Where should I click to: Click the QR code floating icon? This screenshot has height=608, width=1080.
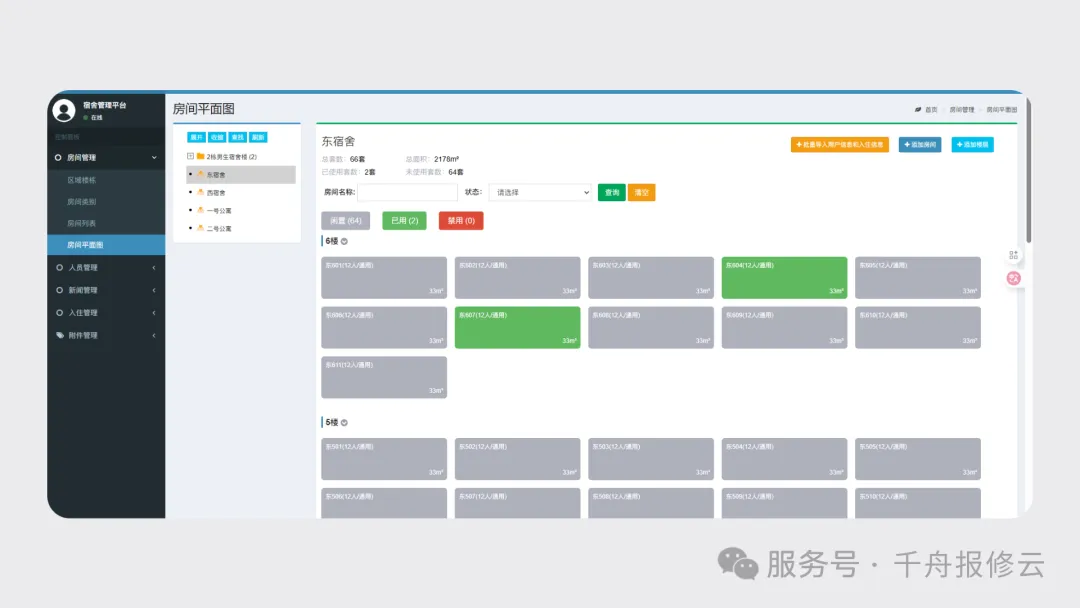1013,256
